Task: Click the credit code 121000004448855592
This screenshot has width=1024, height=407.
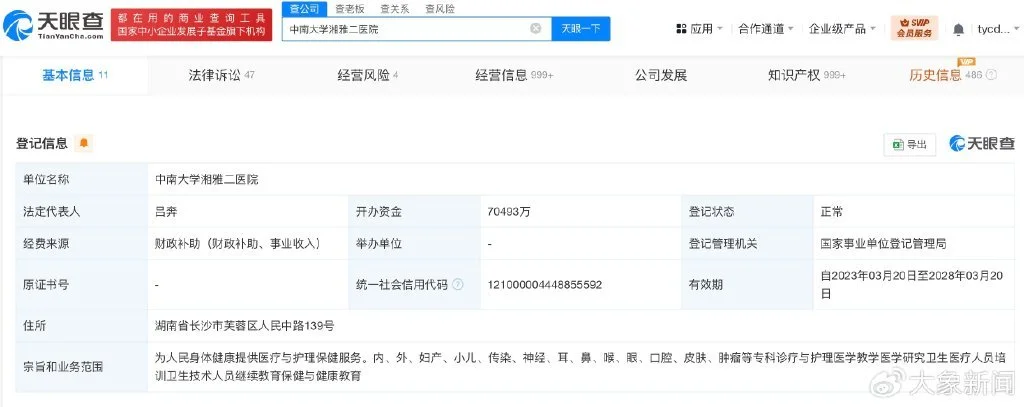Action: (545, 285)
